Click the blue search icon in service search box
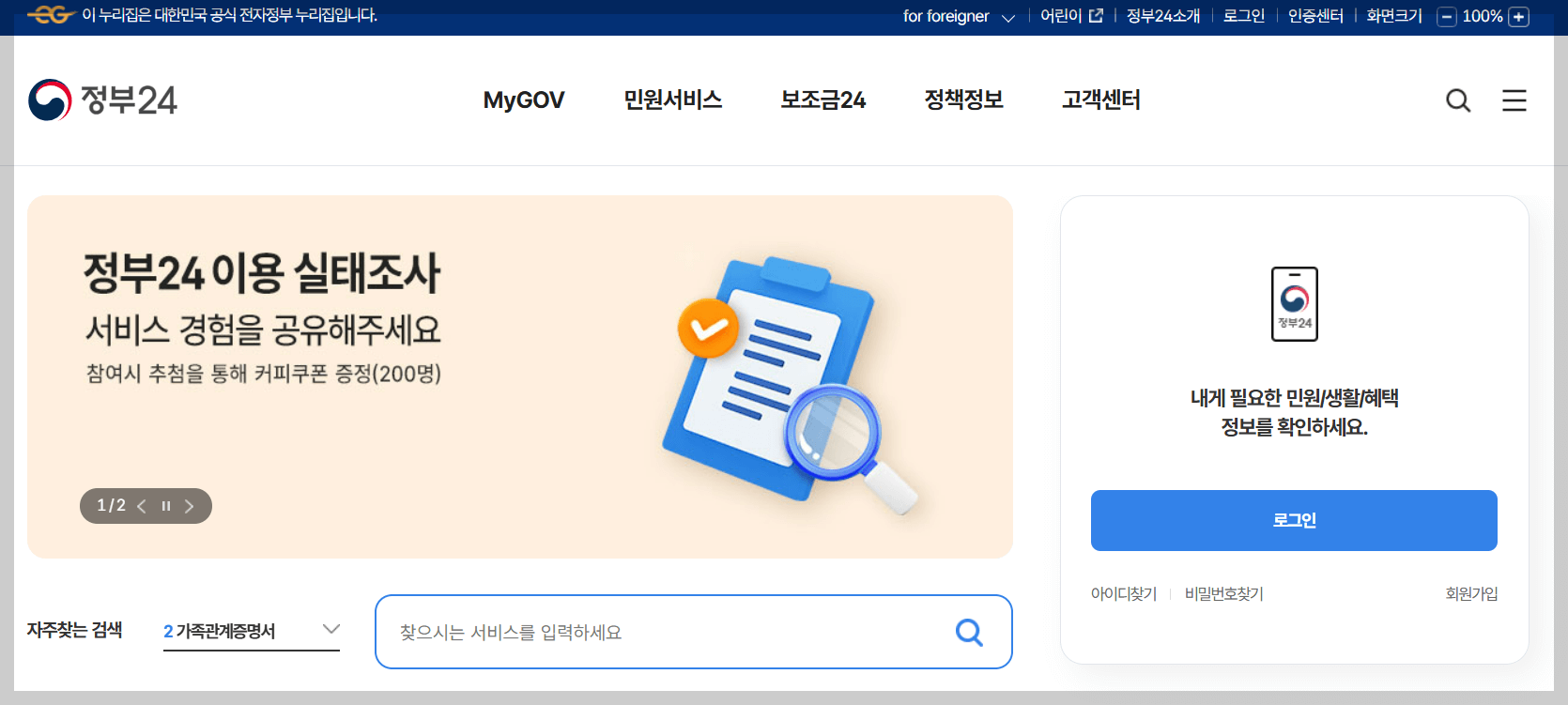The width and height of the screenshot is (1568, 705). 969,632
